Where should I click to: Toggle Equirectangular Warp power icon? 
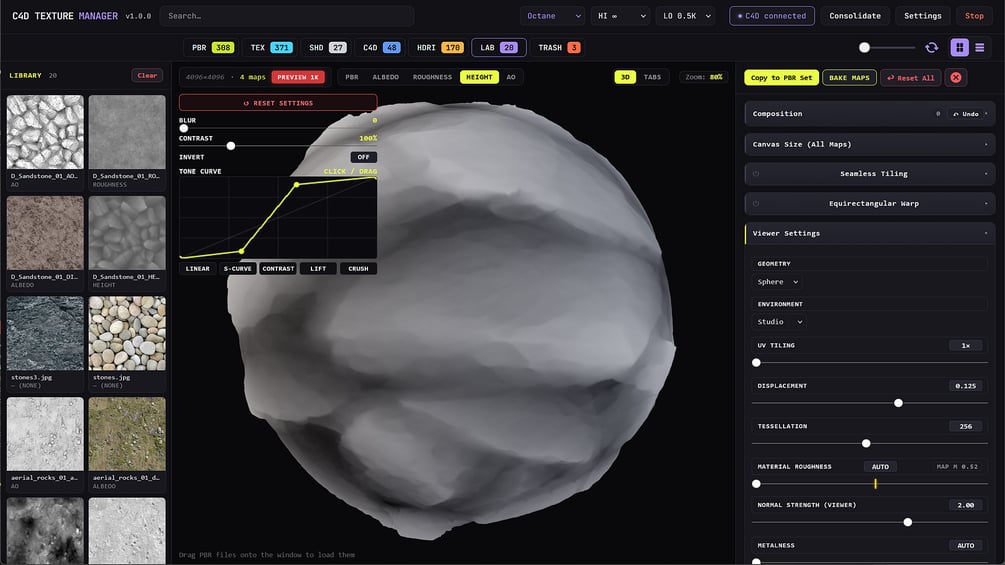(x=756, y=204)
